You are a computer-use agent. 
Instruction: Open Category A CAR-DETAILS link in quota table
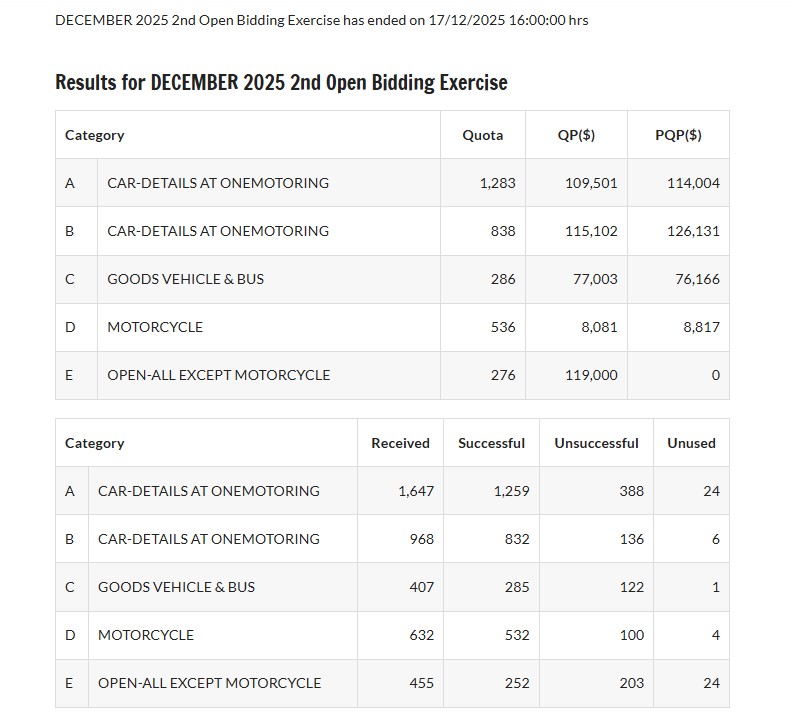(x=218, y=183)
